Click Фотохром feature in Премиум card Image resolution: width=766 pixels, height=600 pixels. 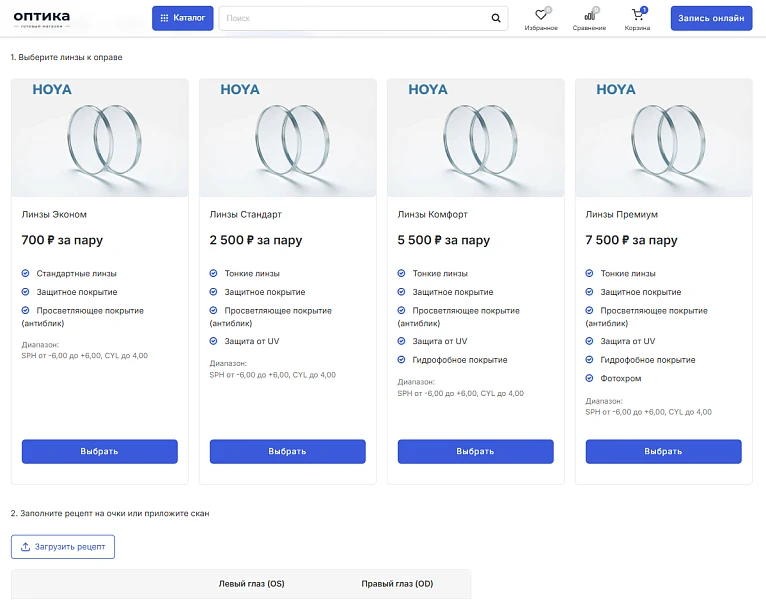click(x=621, y=379)
